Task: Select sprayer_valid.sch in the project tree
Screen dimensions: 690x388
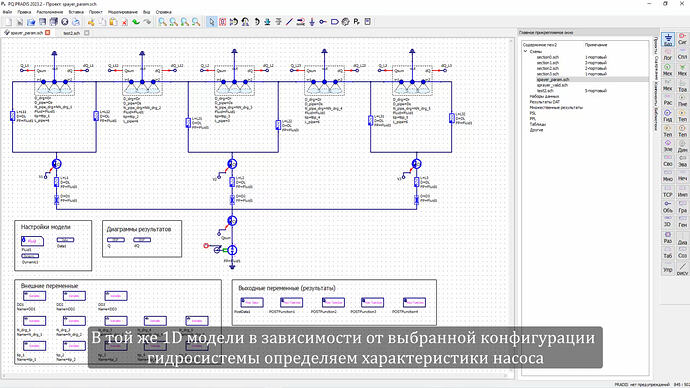Action: (x=552, y=85)
